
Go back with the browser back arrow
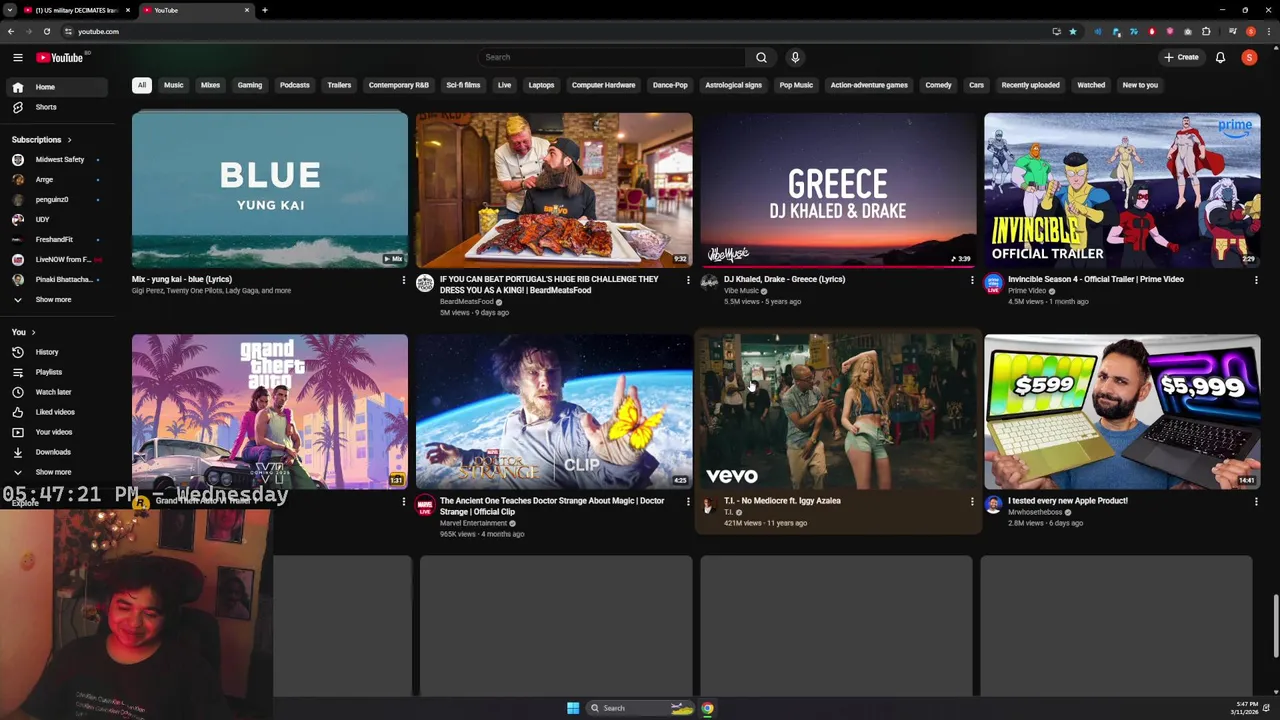tap(11, 31)
